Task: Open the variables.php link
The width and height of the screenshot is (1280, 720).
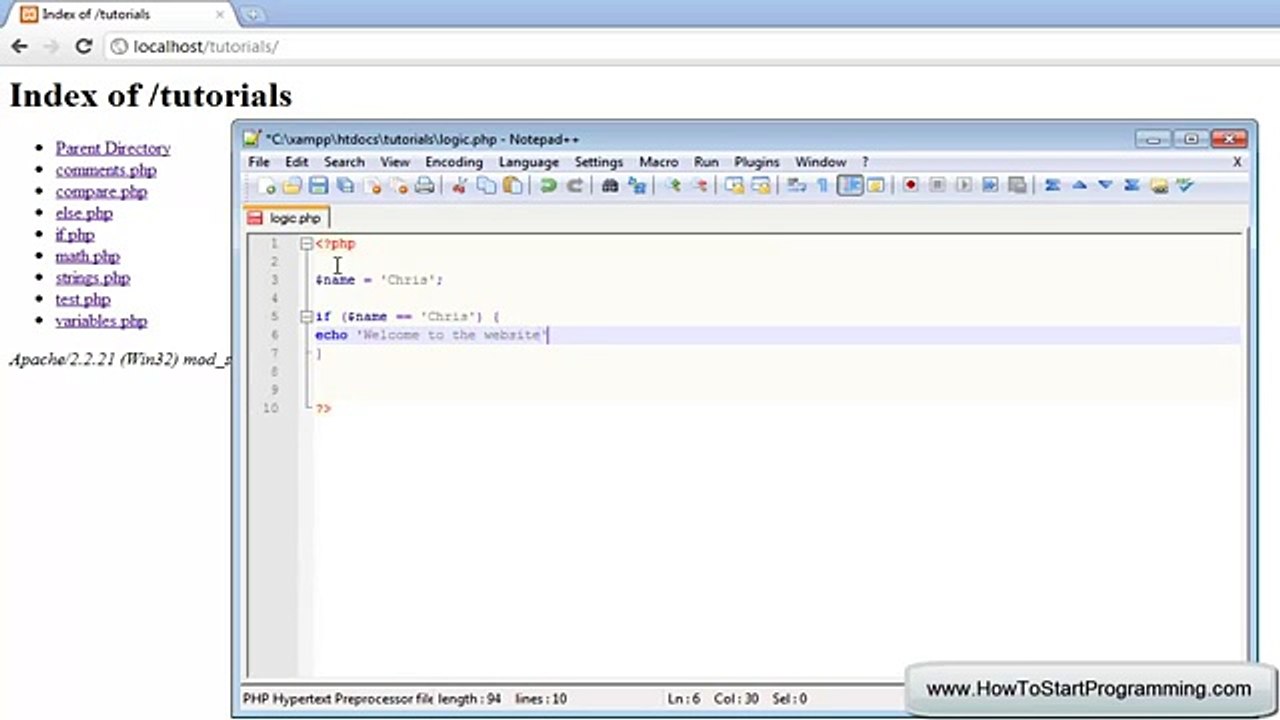Action: point(101,321)
